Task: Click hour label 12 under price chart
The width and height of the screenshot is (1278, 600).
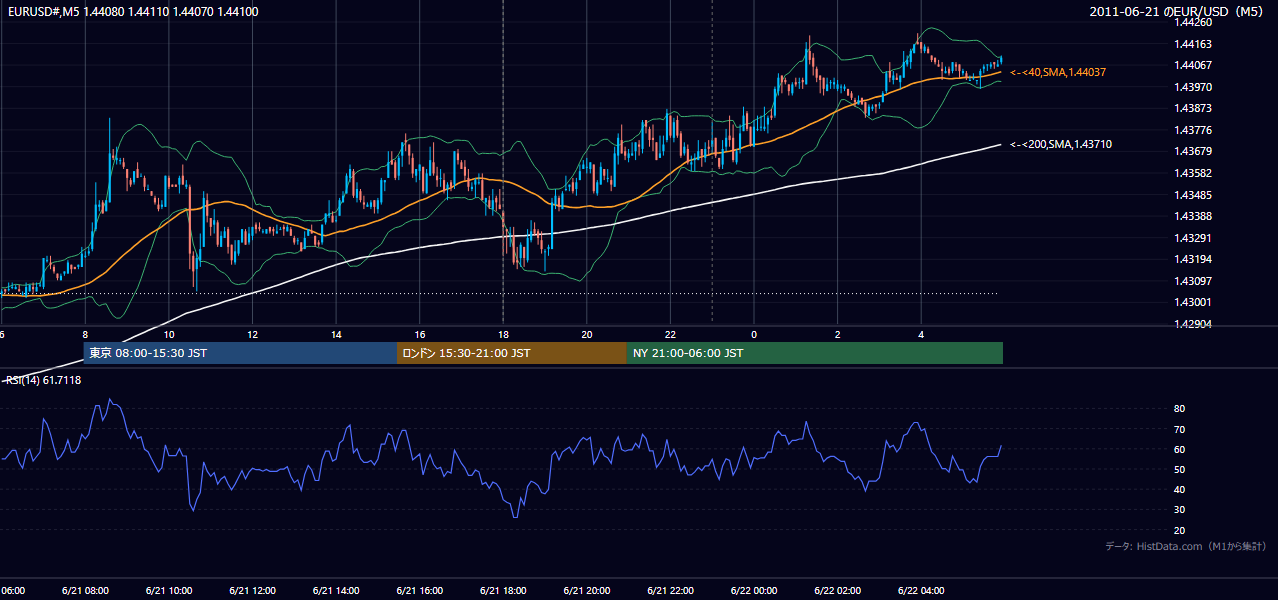Action: [x=253, y=334]
